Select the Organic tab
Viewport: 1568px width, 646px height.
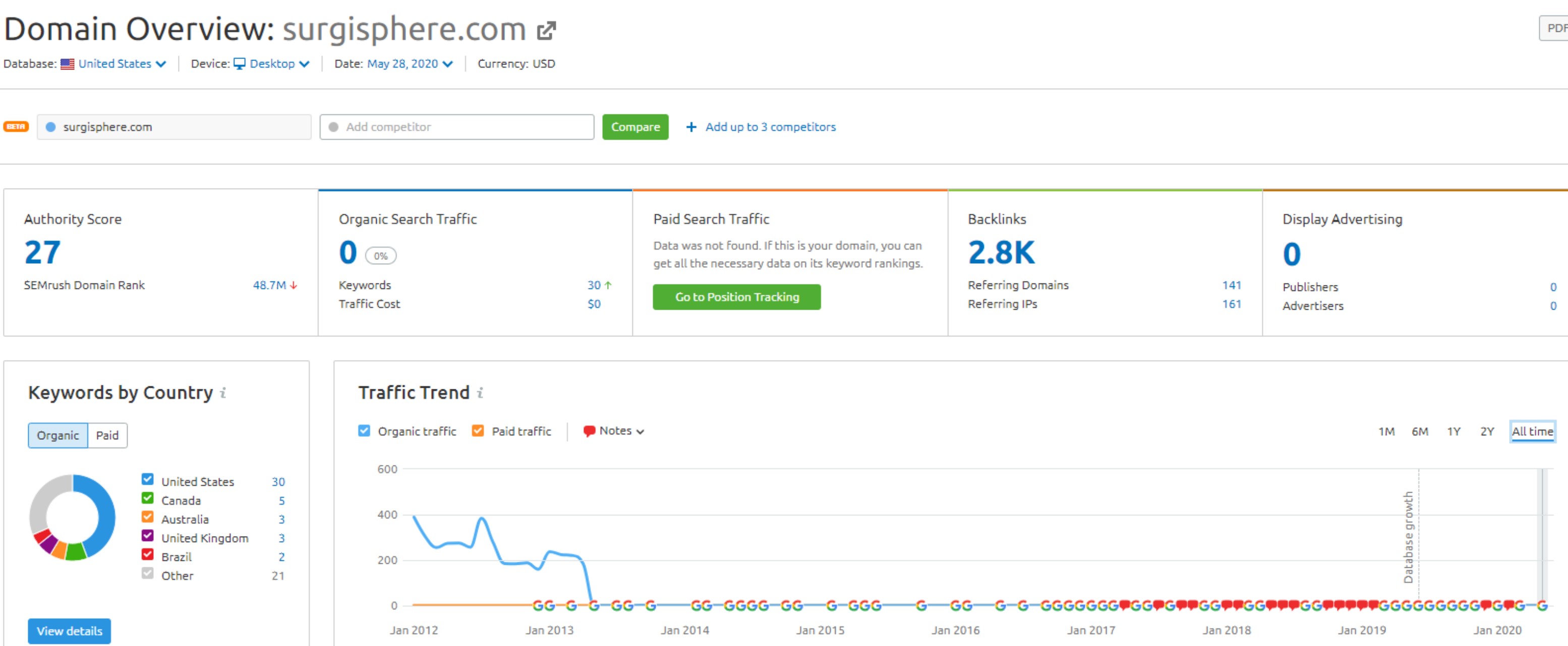point(58,436)
